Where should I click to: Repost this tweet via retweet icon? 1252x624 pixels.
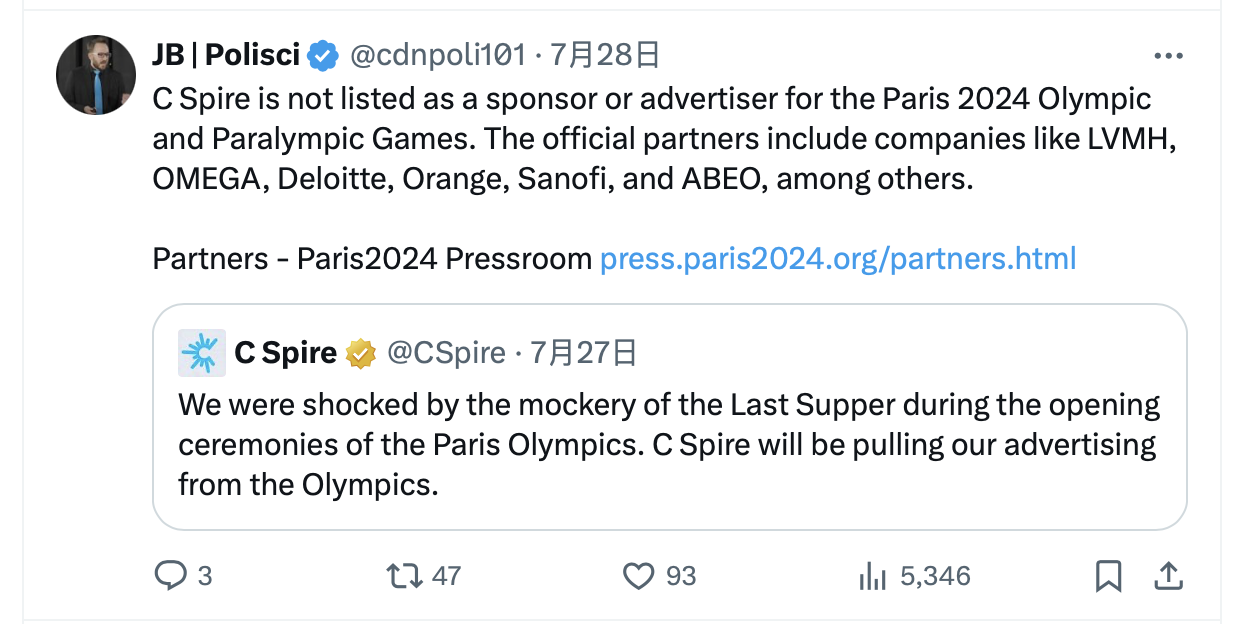tap(402, 576)
